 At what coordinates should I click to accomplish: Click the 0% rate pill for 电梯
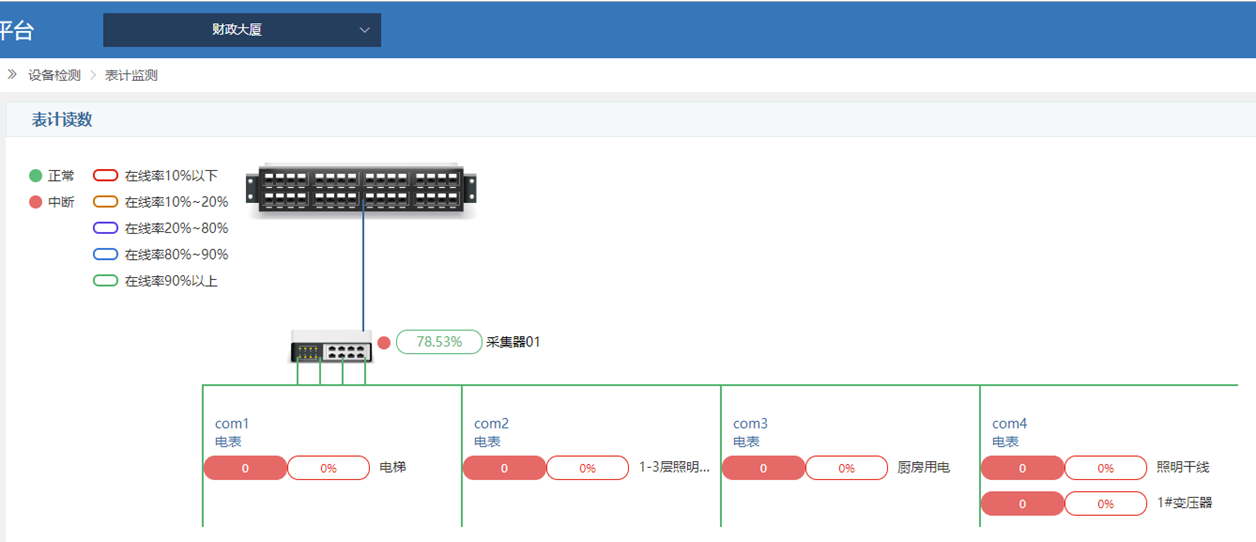(329, 468)
